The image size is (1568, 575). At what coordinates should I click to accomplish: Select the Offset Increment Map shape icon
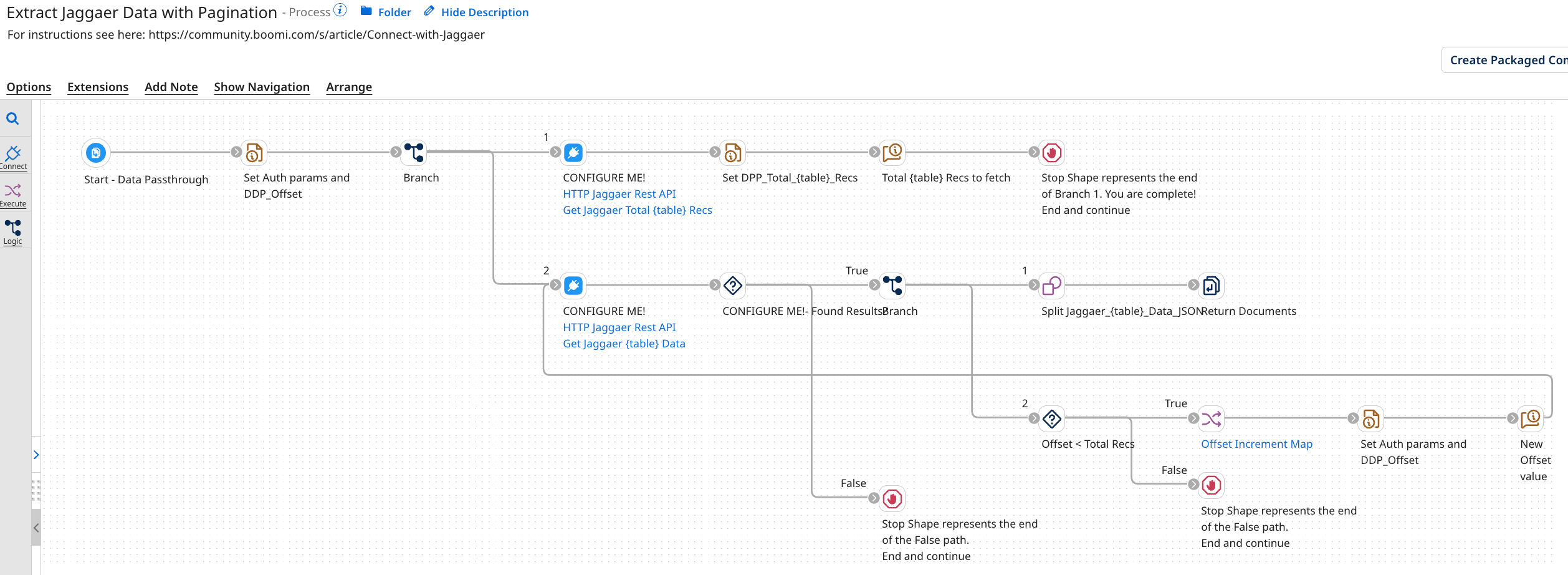point(1212,418)
